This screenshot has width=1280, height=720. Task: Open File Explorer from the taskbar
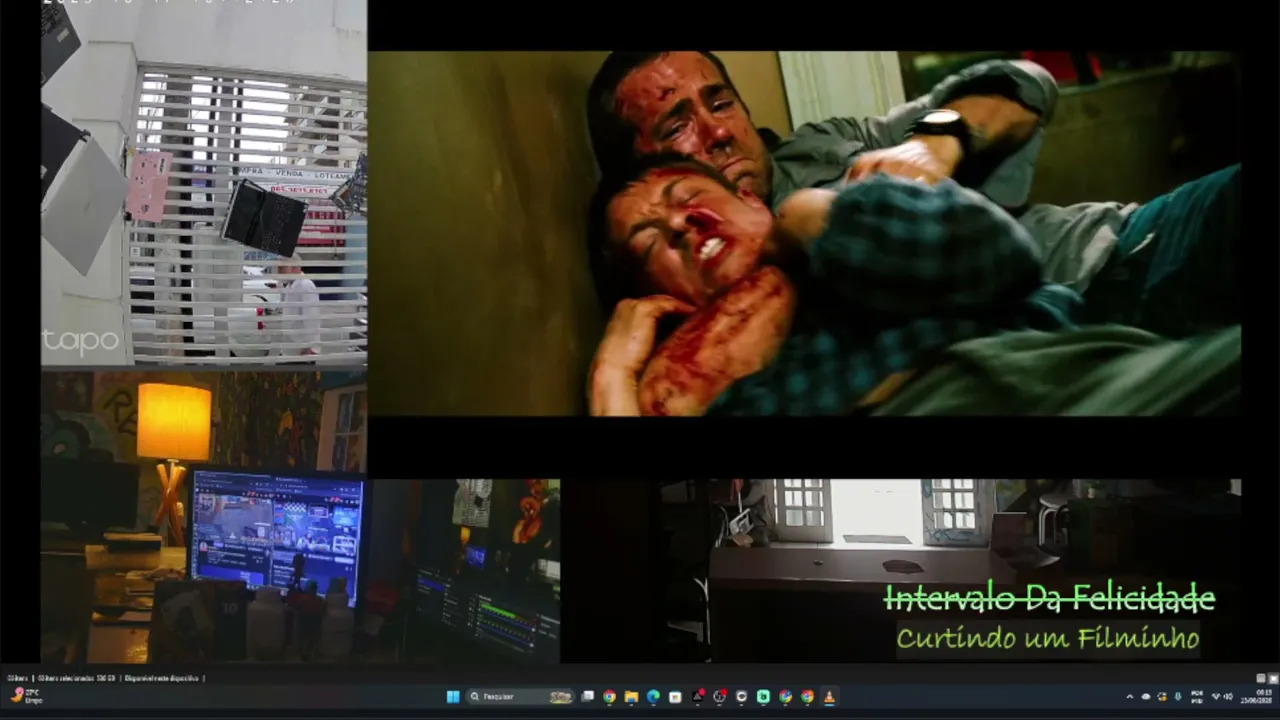click(631, 697)
